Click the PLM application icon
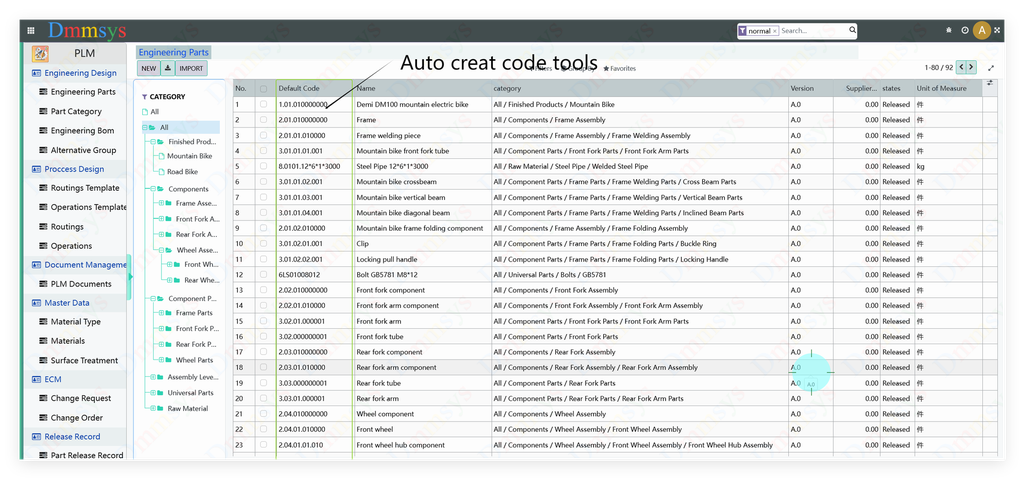This screenshot has height=479, width=1024. 40,54
